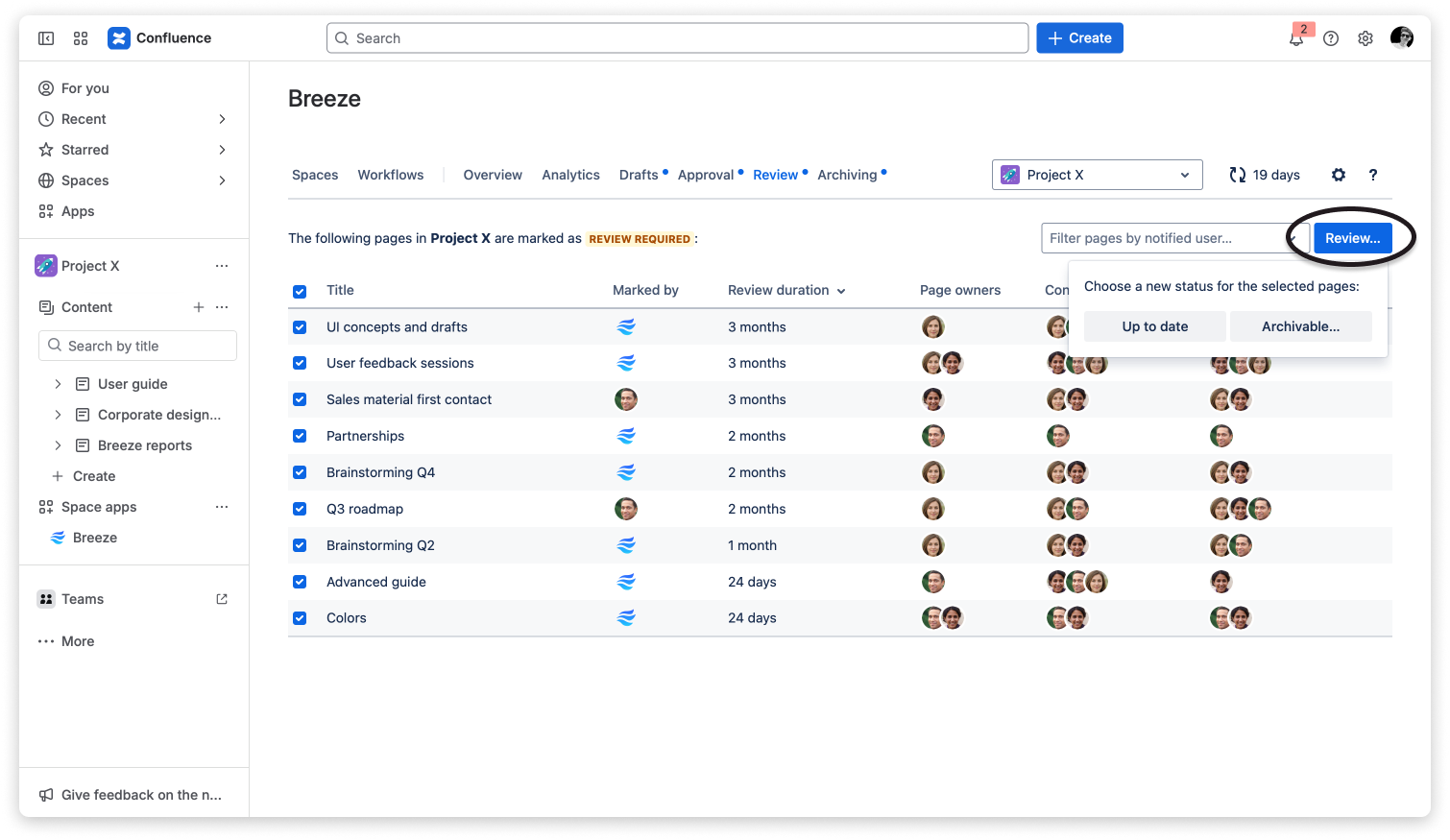The width and height of the screenshot is (1450, 840).
Task: Open the Analytics tab
Action: 570,175
